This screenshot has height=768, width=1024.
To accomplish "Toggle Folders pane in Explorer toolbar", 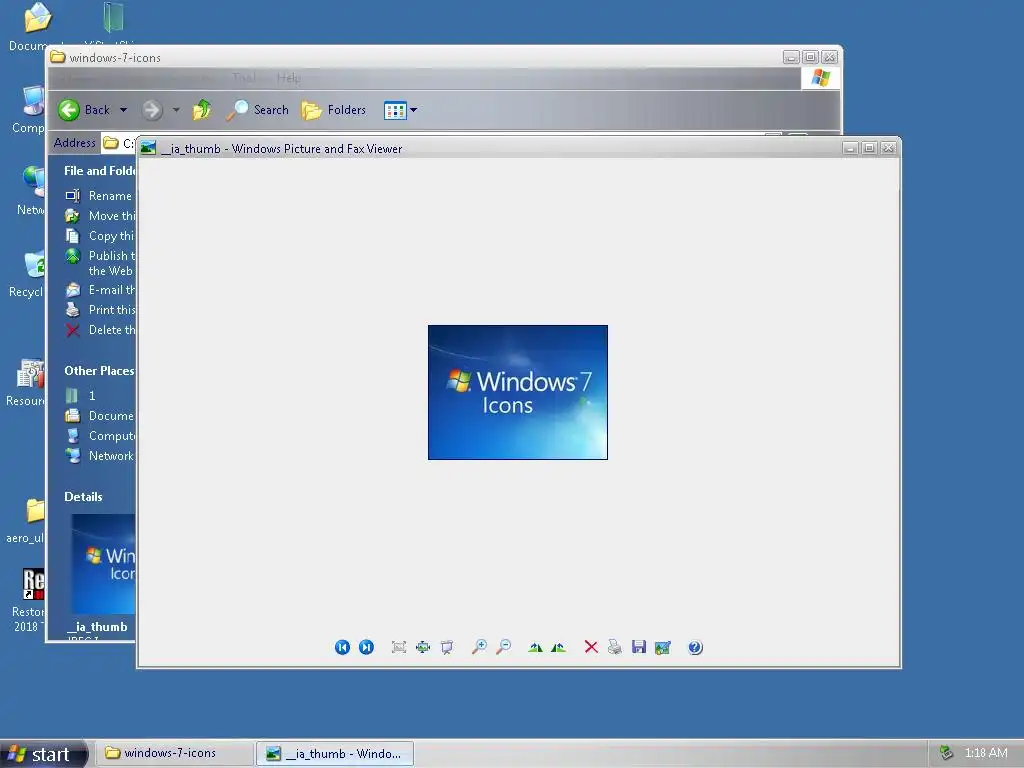I will (x=334, y=110).
